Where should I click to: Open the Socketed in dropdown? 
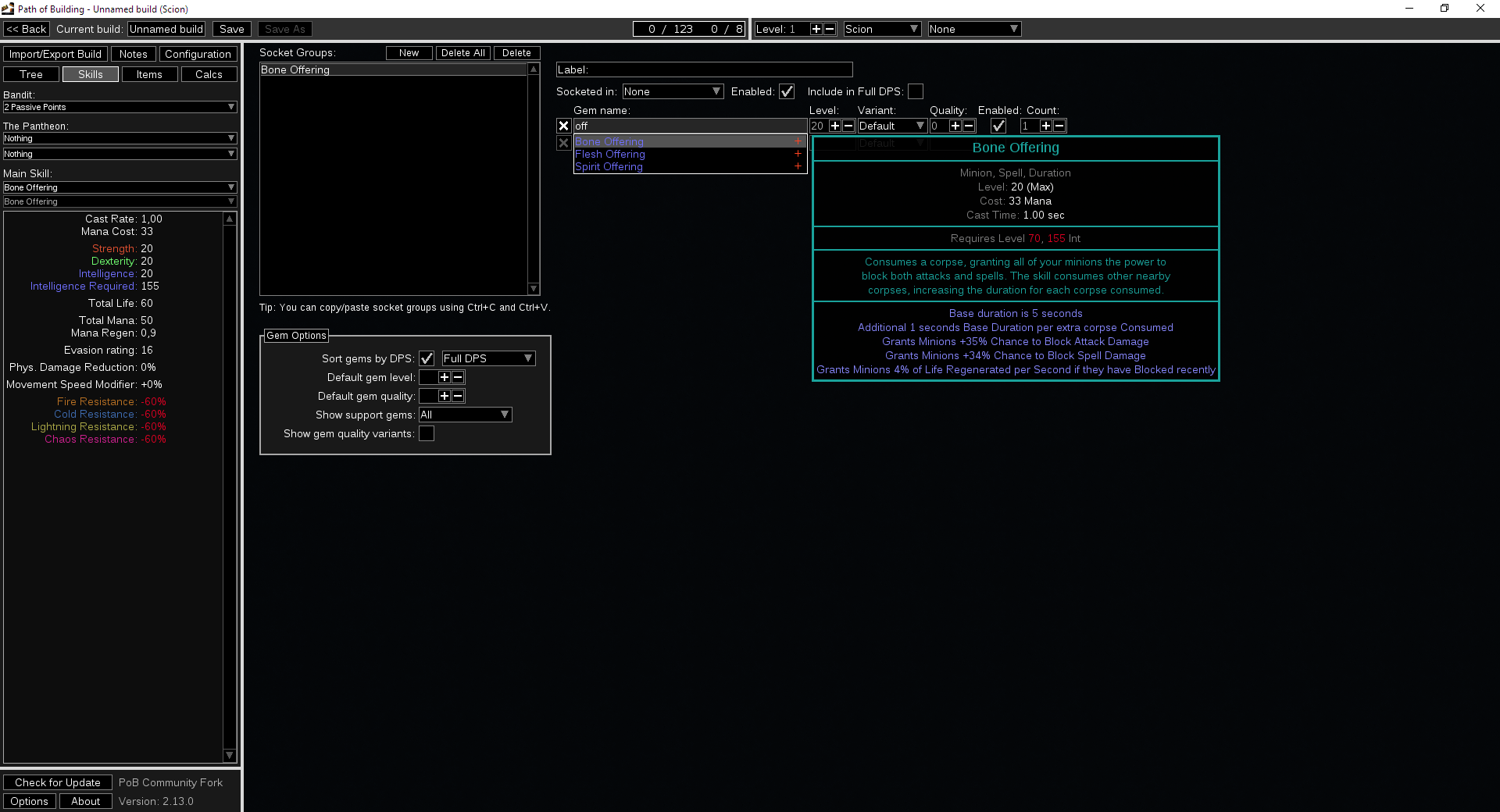pos(673,91)
